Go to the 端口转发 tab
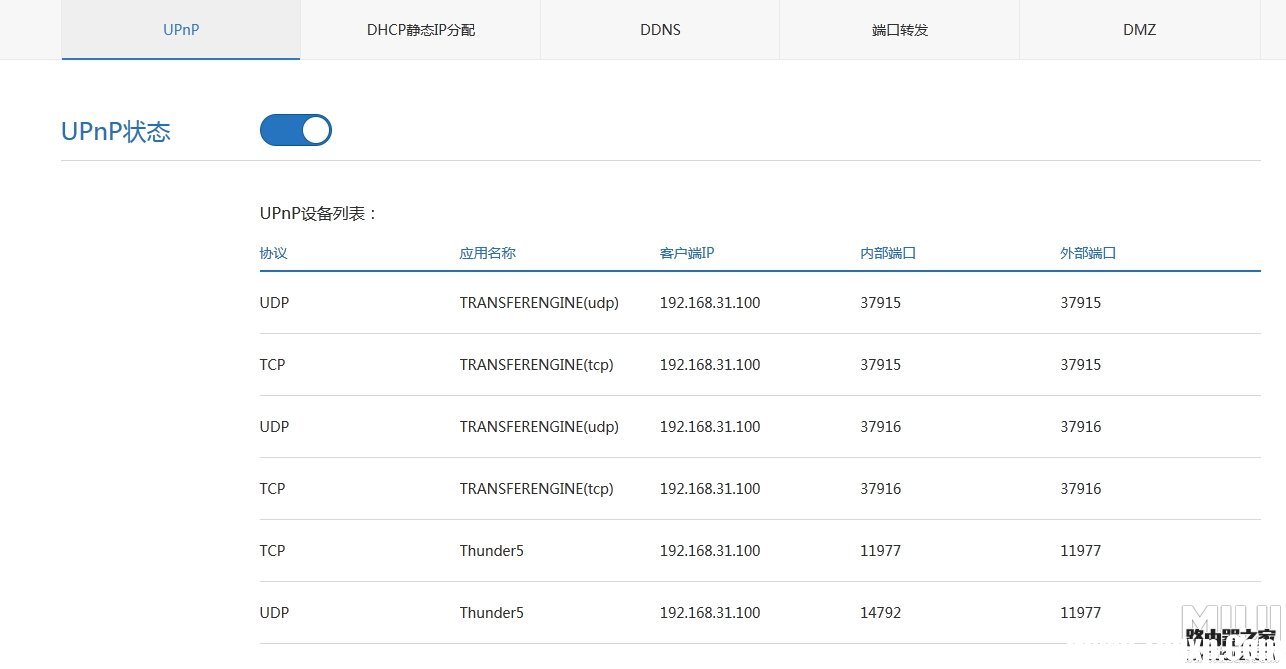This screenshot has height=669, width=1286. 900,30
